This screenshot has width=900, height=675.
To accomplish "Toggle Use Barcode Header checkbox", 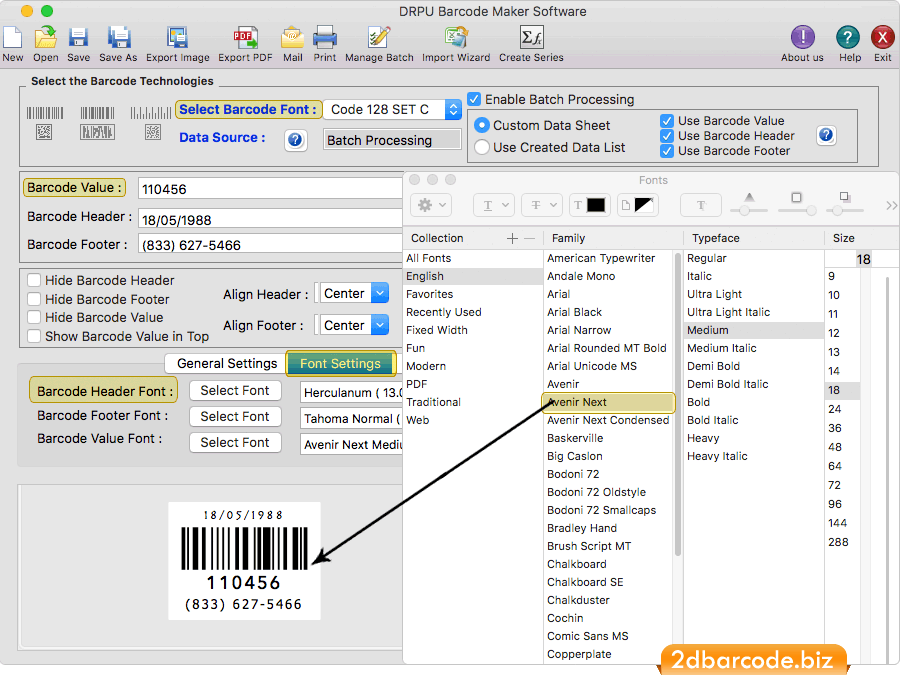I will point(666,136).
